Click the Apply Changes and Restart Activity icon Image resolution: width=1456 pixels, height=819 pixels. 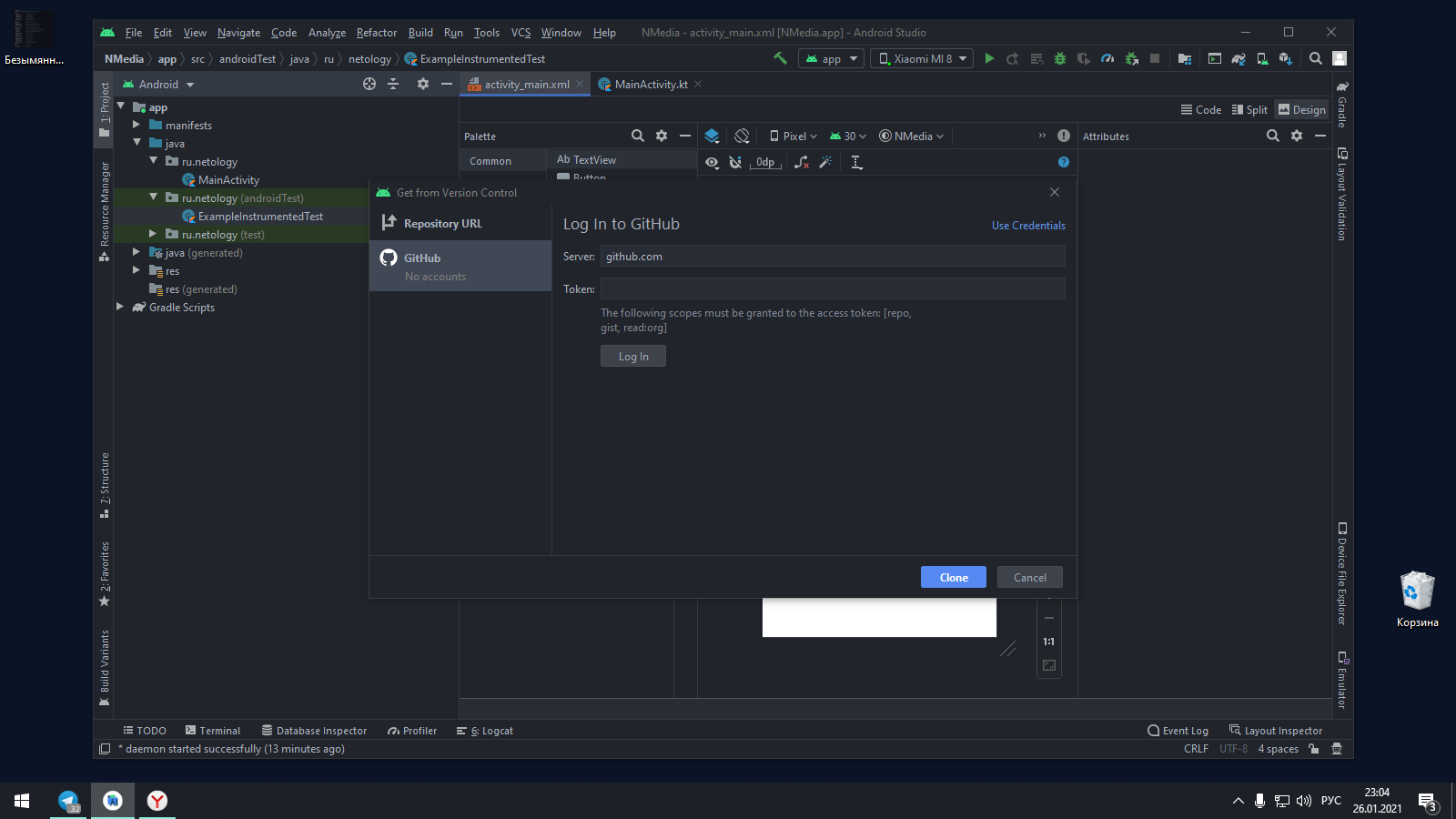[1012, 58]
